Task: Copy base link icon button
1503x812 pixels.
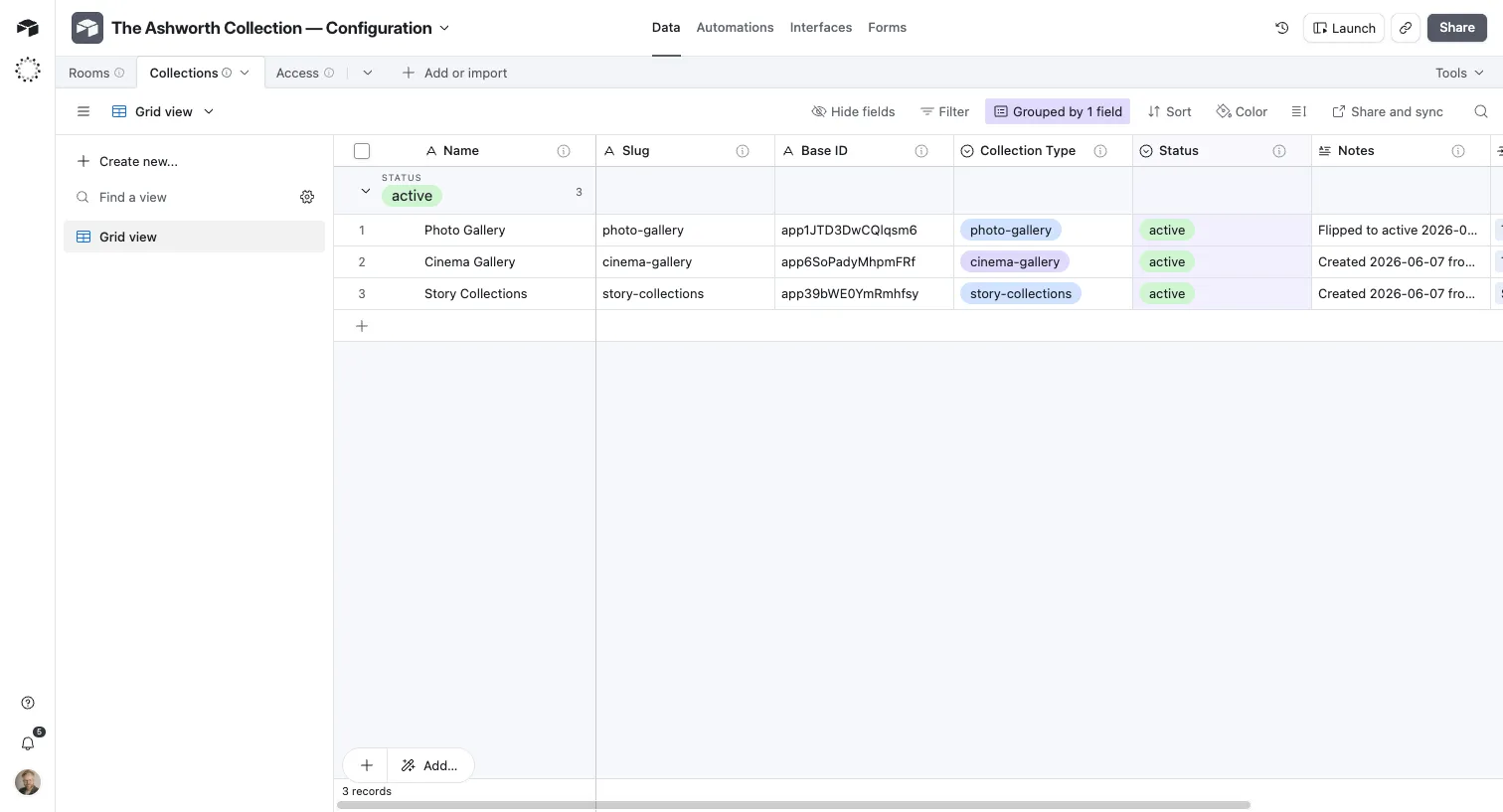Action: pos(1406,28)
